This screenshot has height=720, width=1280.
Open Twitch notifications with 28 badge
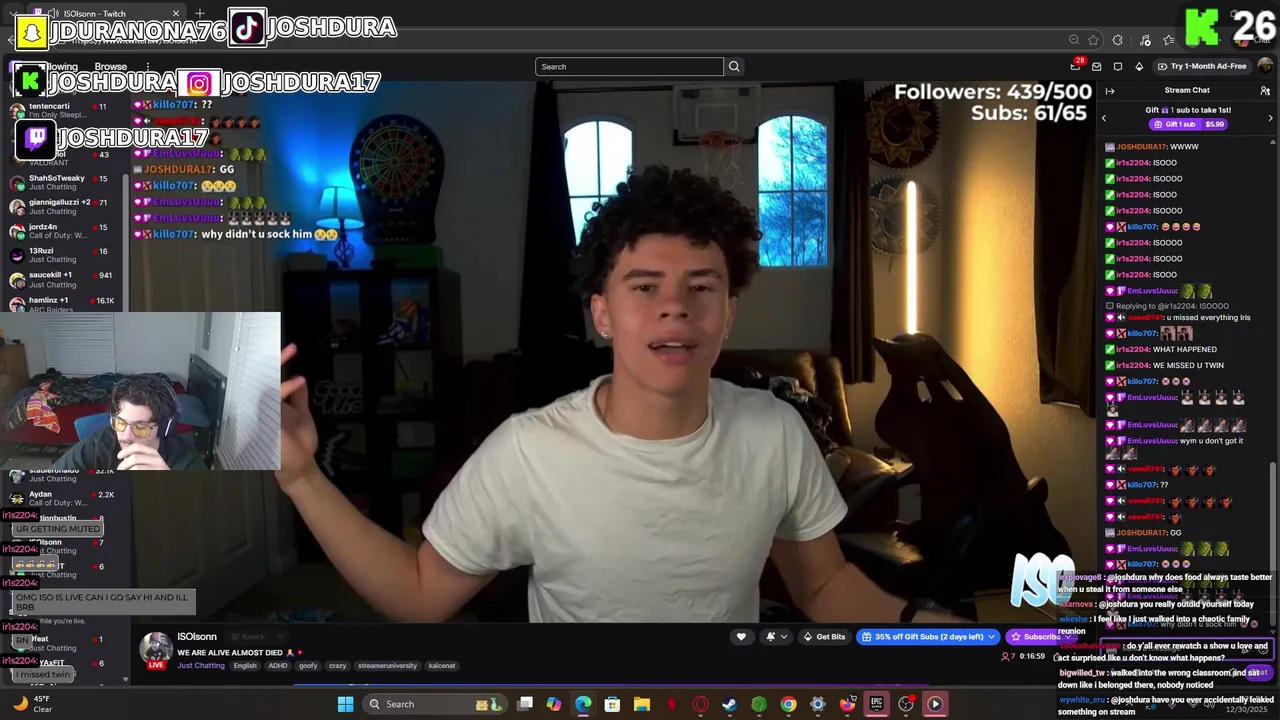(1076, 66)
